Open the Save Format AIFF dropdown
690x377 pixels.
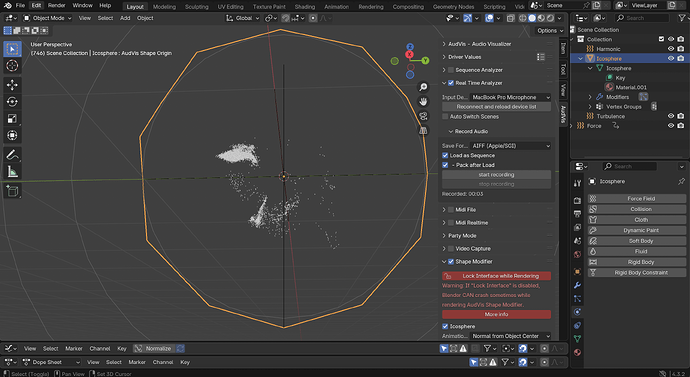tap(510, 146)
